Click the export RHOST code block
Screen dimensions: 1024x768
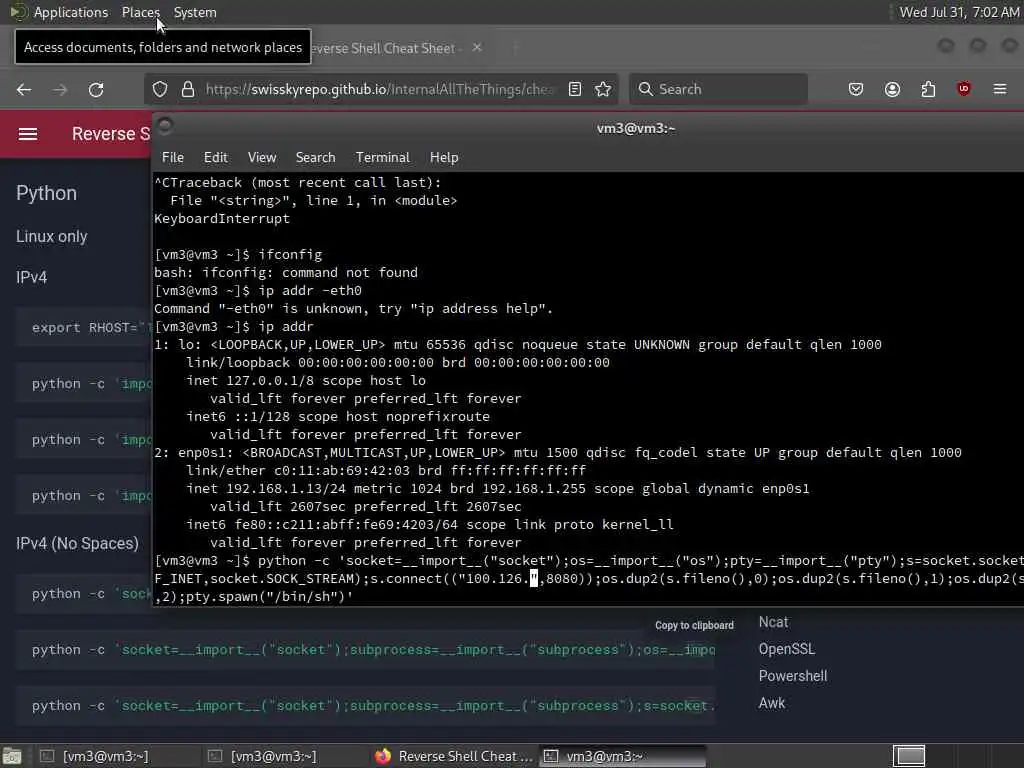85,327
